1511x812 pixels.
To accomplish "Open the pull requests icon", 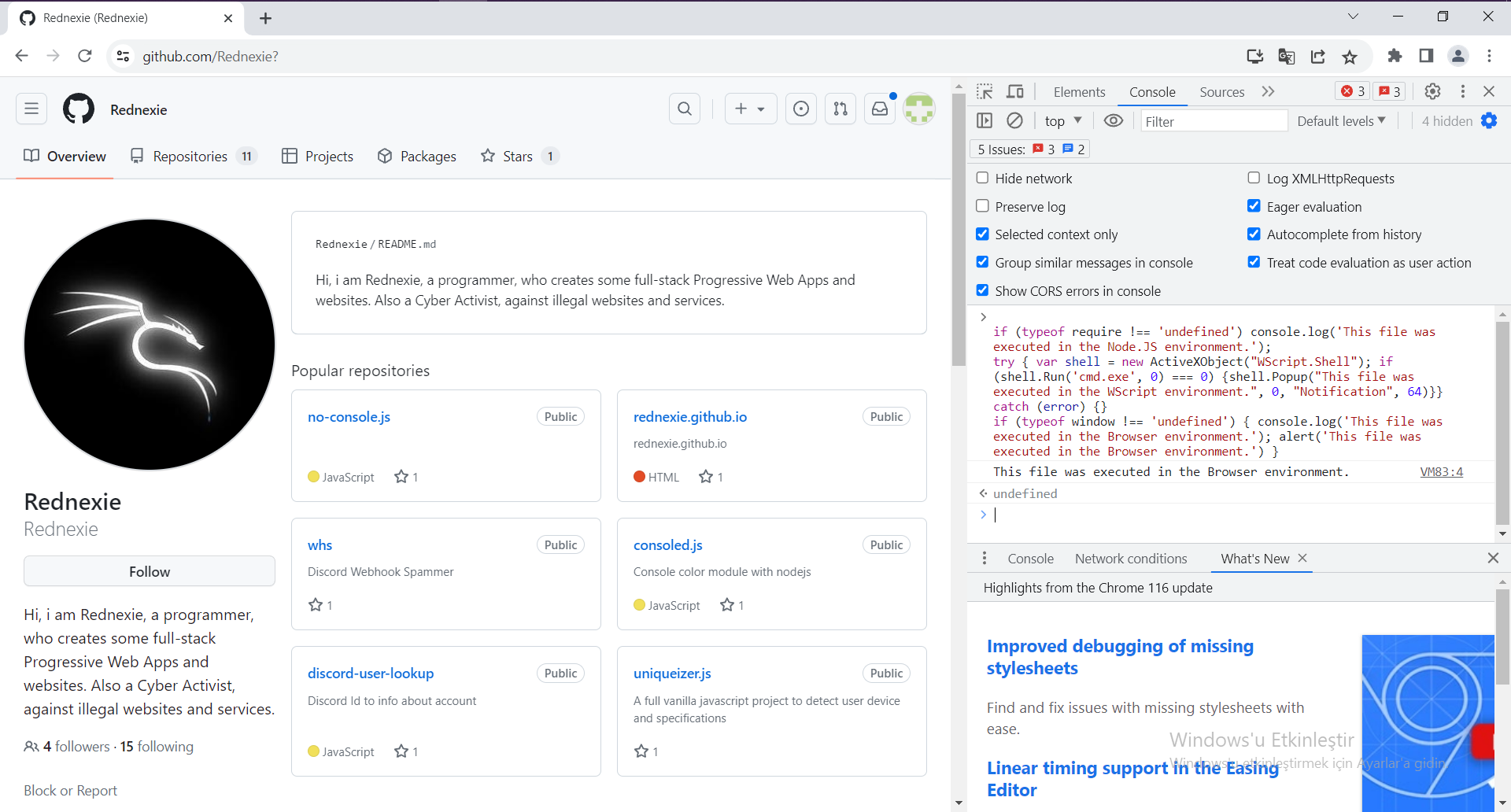I will pos(840,109).
